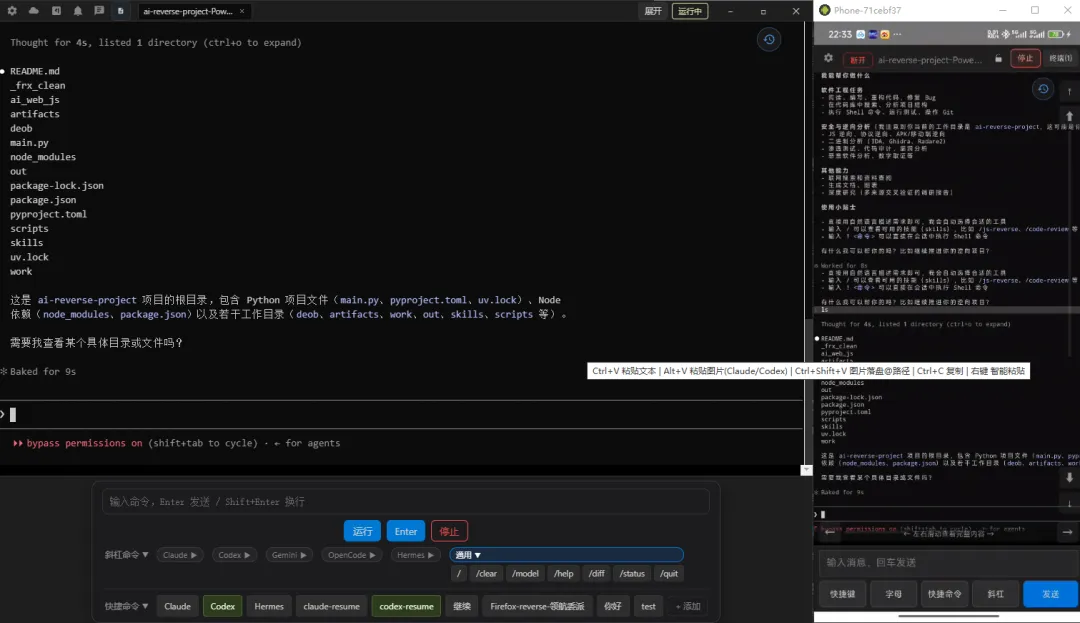This screenshot has height=623, width=1080.
Task: Click the blue 运行 button
Action: (362, 531)
